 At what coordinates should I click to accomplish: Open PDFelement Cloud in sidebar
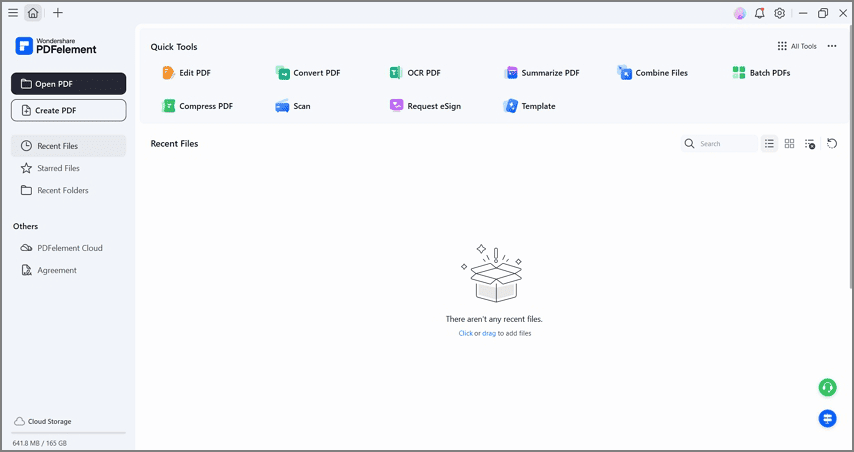click(x=69, y=248)
